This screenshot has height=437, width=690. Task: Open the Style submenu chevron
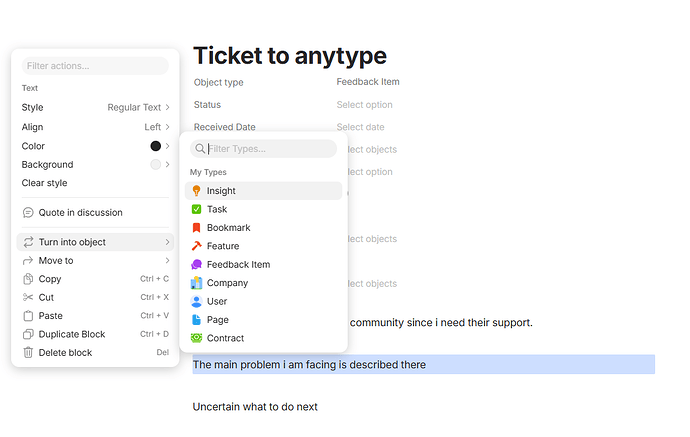tap(167, 107)
